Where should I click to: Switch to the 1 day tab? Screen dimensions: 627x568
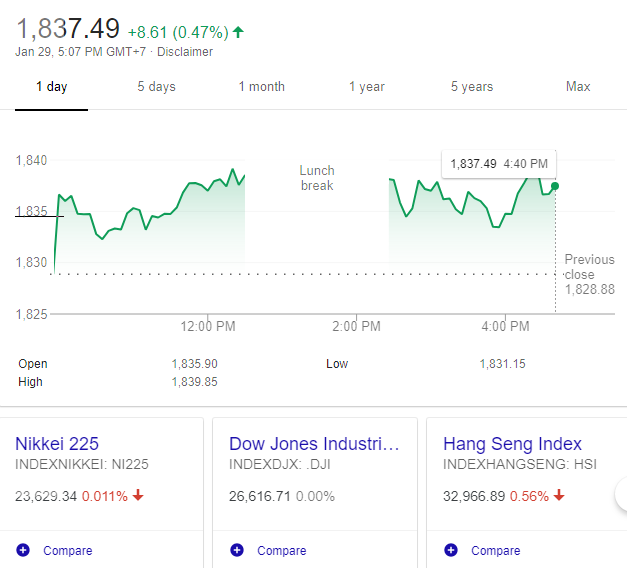click(52, 87)
